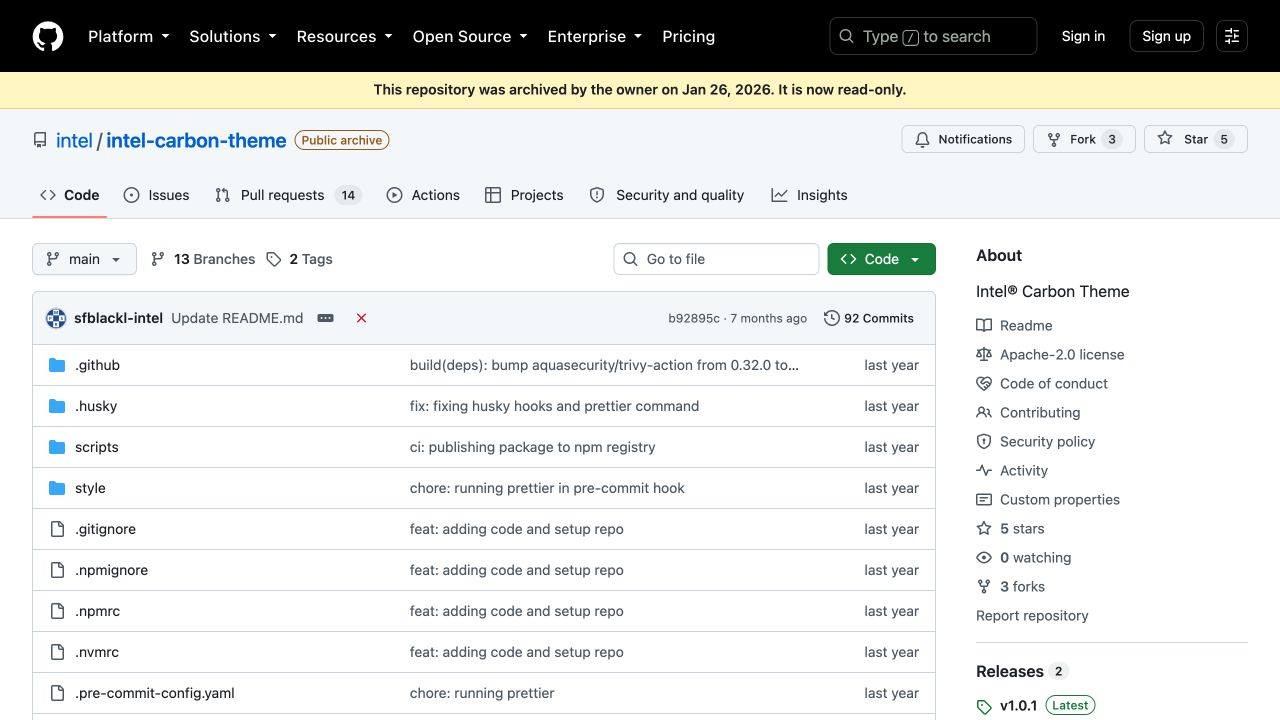This screenshot has height=720, width=1280.
Task: Click the license scale icon in About
Action: point(984,354)
